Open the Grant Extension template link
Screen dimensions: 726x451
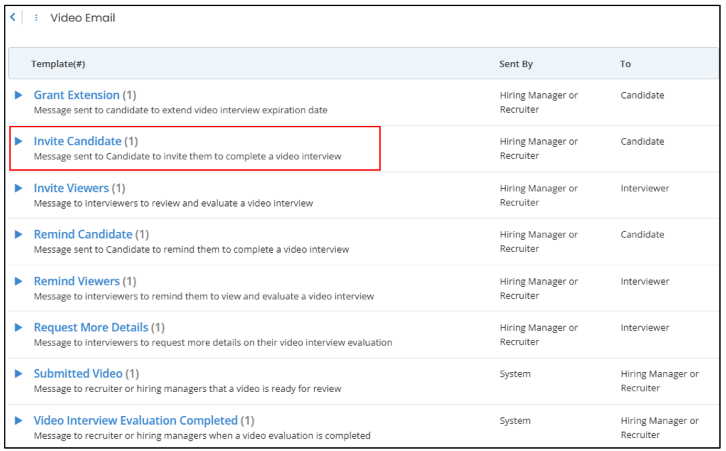(x=76, y=95)
